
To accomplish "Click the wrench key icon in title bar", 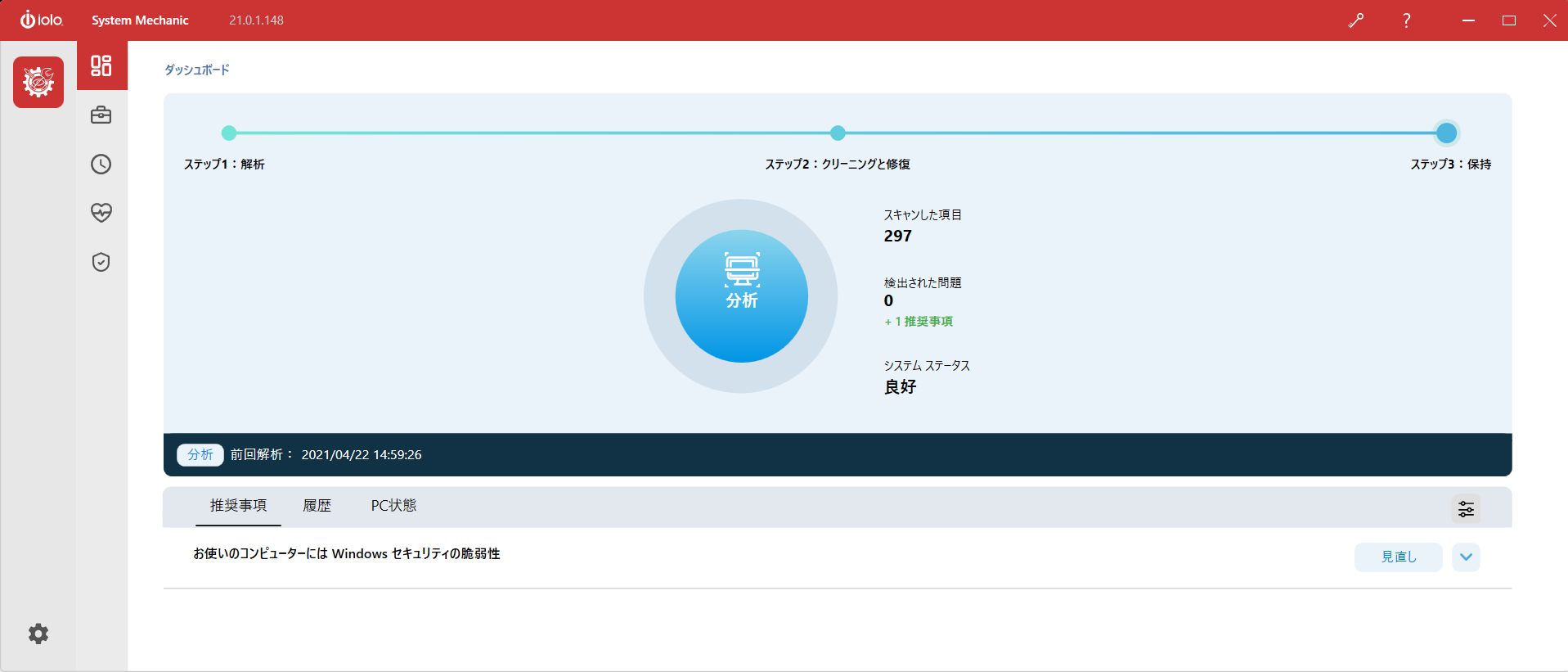I will click(x=1356, y=20).
